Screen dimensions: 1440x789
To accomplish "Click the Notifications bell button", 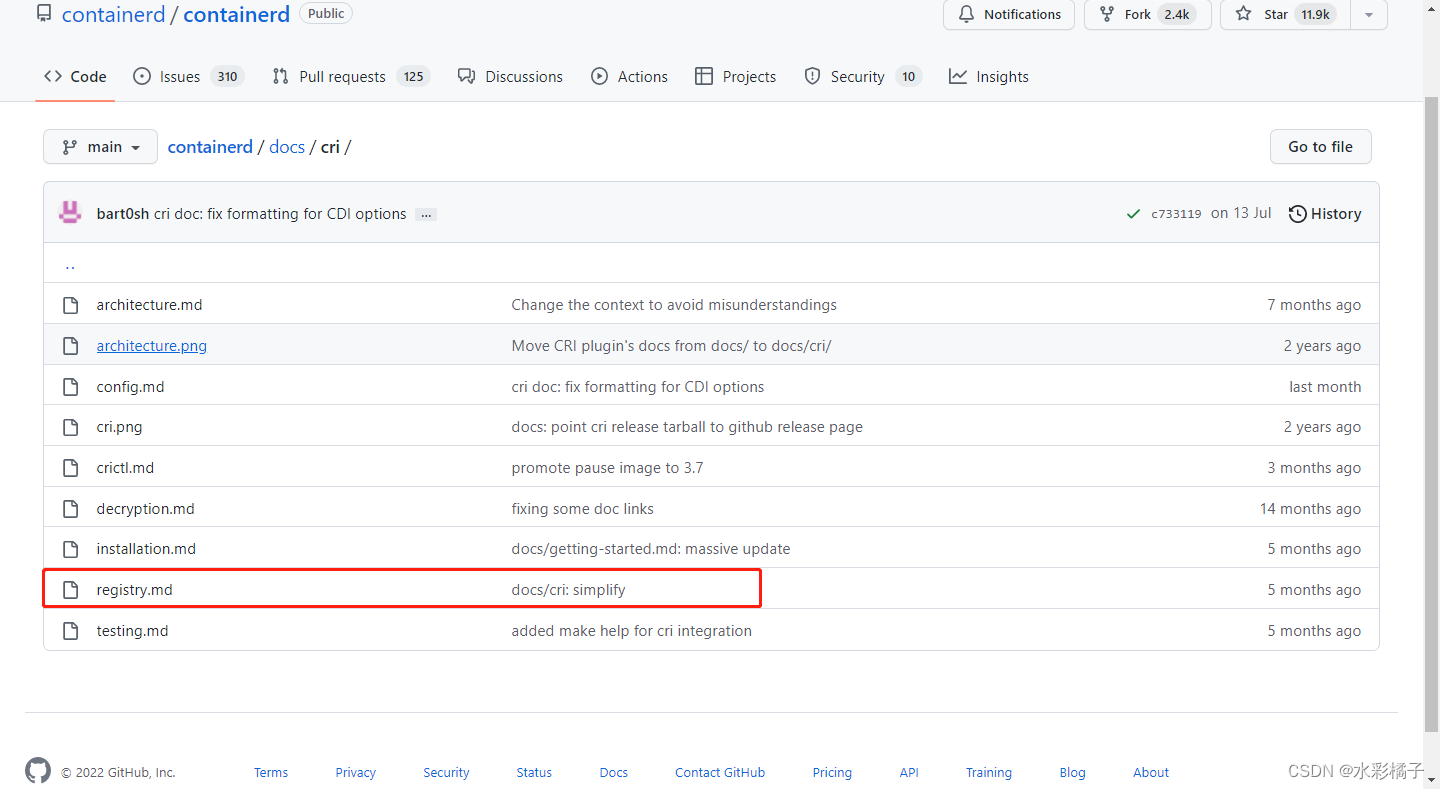I will [1009, 14].
